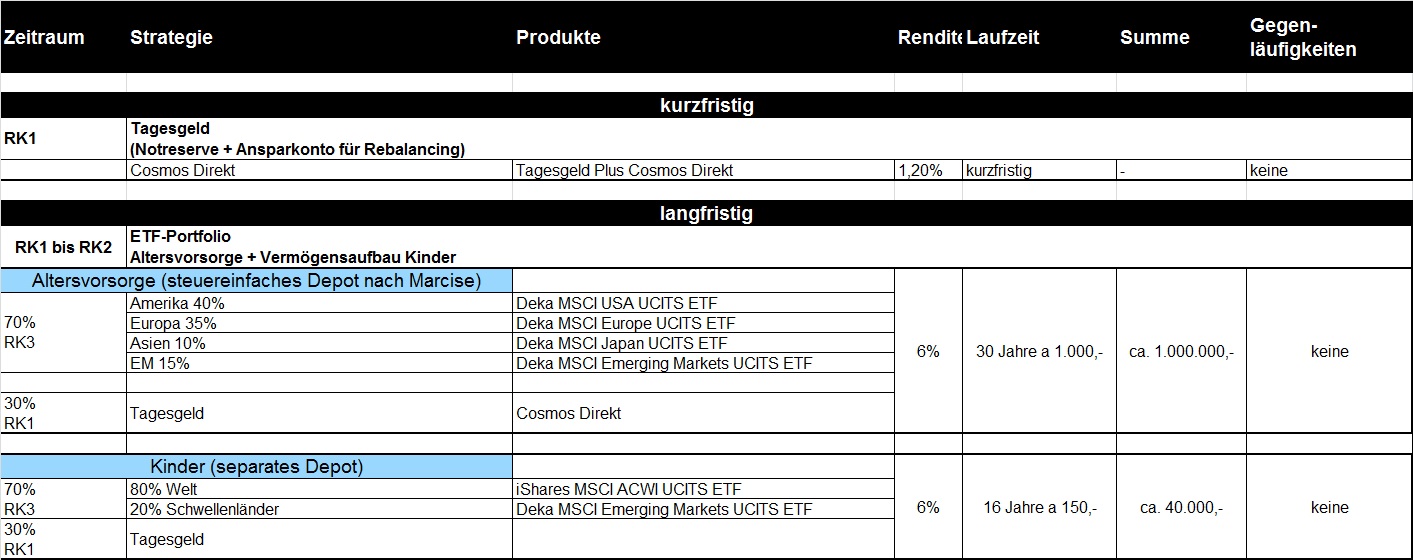The width and height of the screenshot is (1413, 560).
Task: Select the "Tagesgeld Plus Cosmos Direkt" cell
Action: (624, 170)
